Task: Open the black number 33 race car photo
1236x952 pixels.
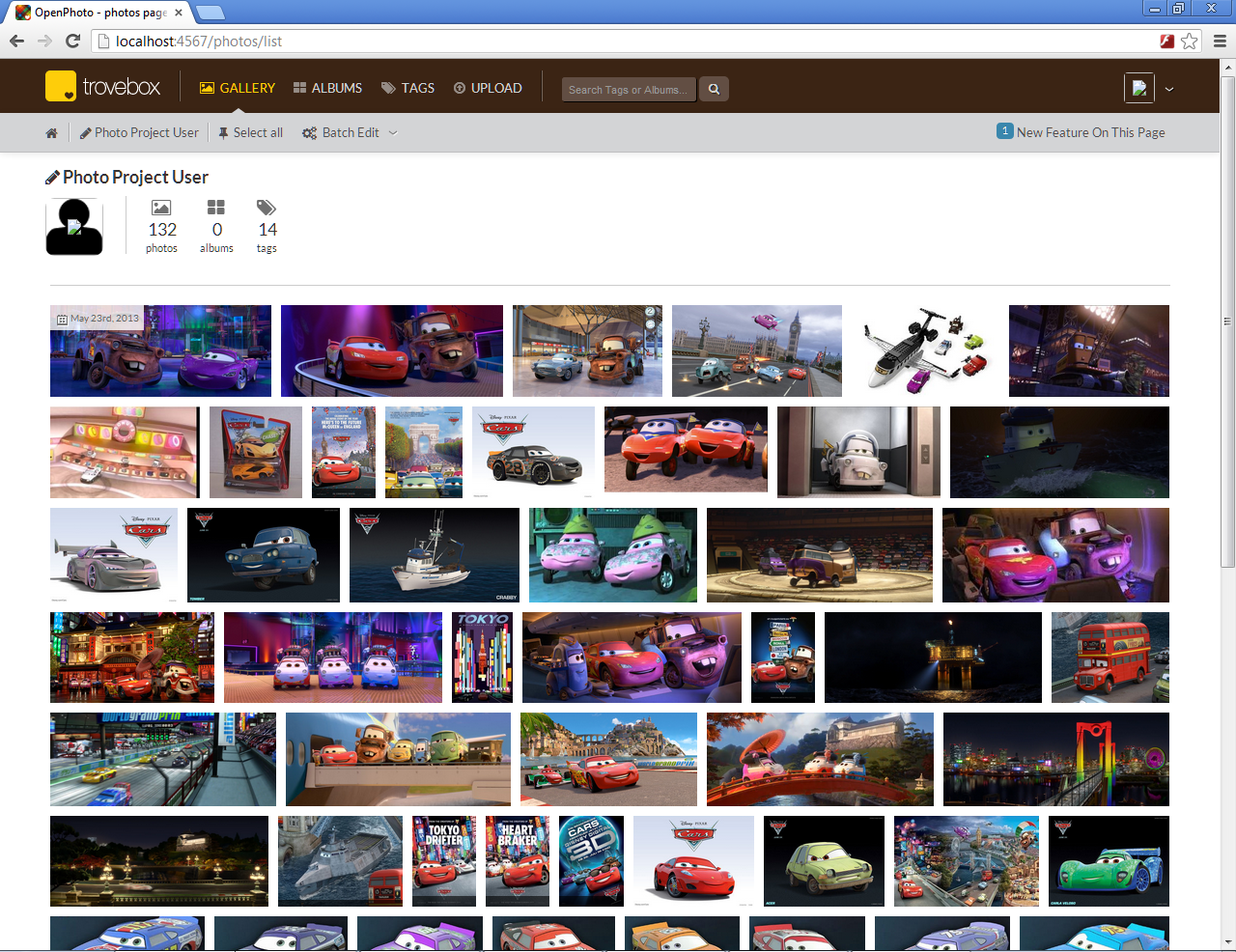Action: click(533, 452)
